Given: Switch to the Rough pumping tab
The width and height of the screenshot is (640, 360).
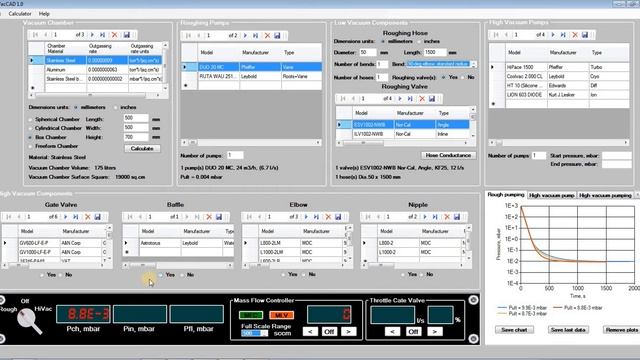Looking at the screenshot, I should 506,195.
